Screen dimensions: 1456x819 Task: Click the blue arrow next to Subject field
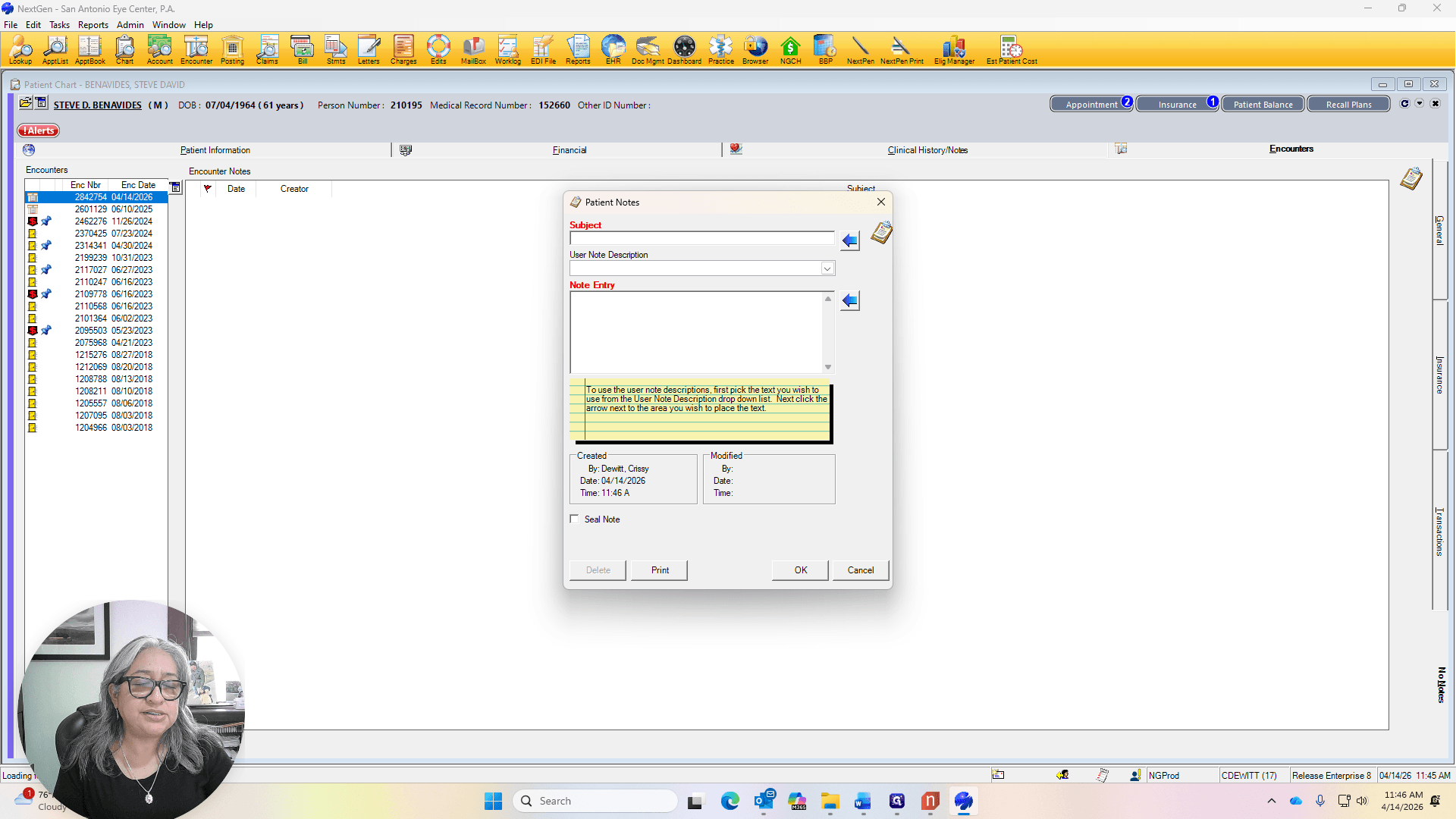pyautogui.click(x=850, y=241)
